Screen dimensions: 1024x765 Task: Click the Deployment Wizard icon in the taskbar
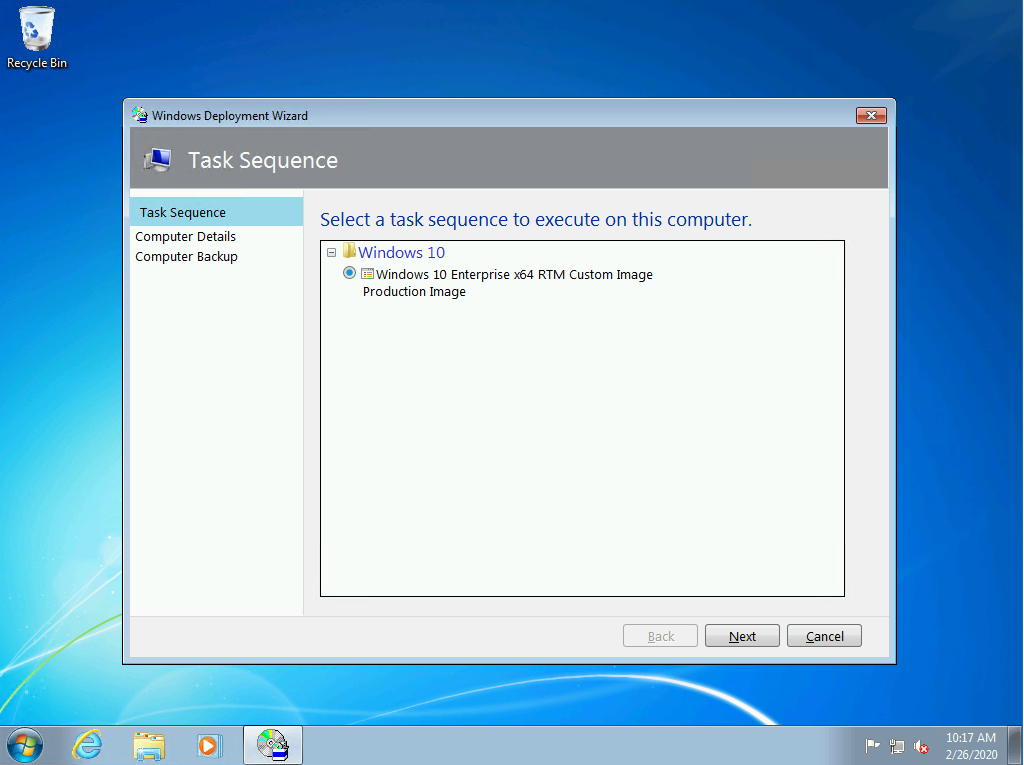click(272, 745)
